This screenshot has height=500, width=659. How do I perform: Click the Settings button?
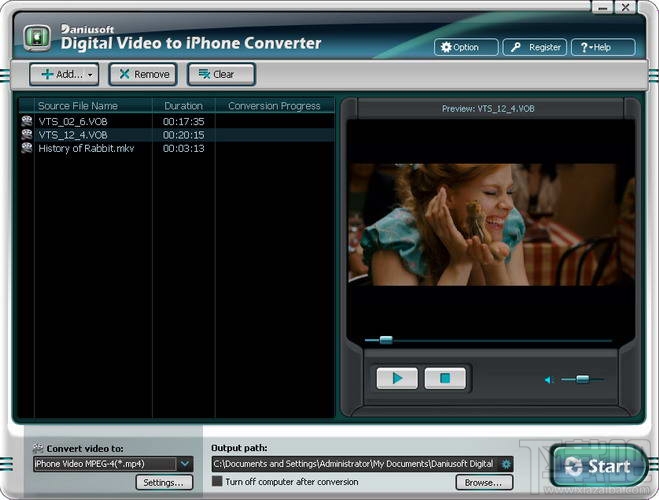coord(162,482)
